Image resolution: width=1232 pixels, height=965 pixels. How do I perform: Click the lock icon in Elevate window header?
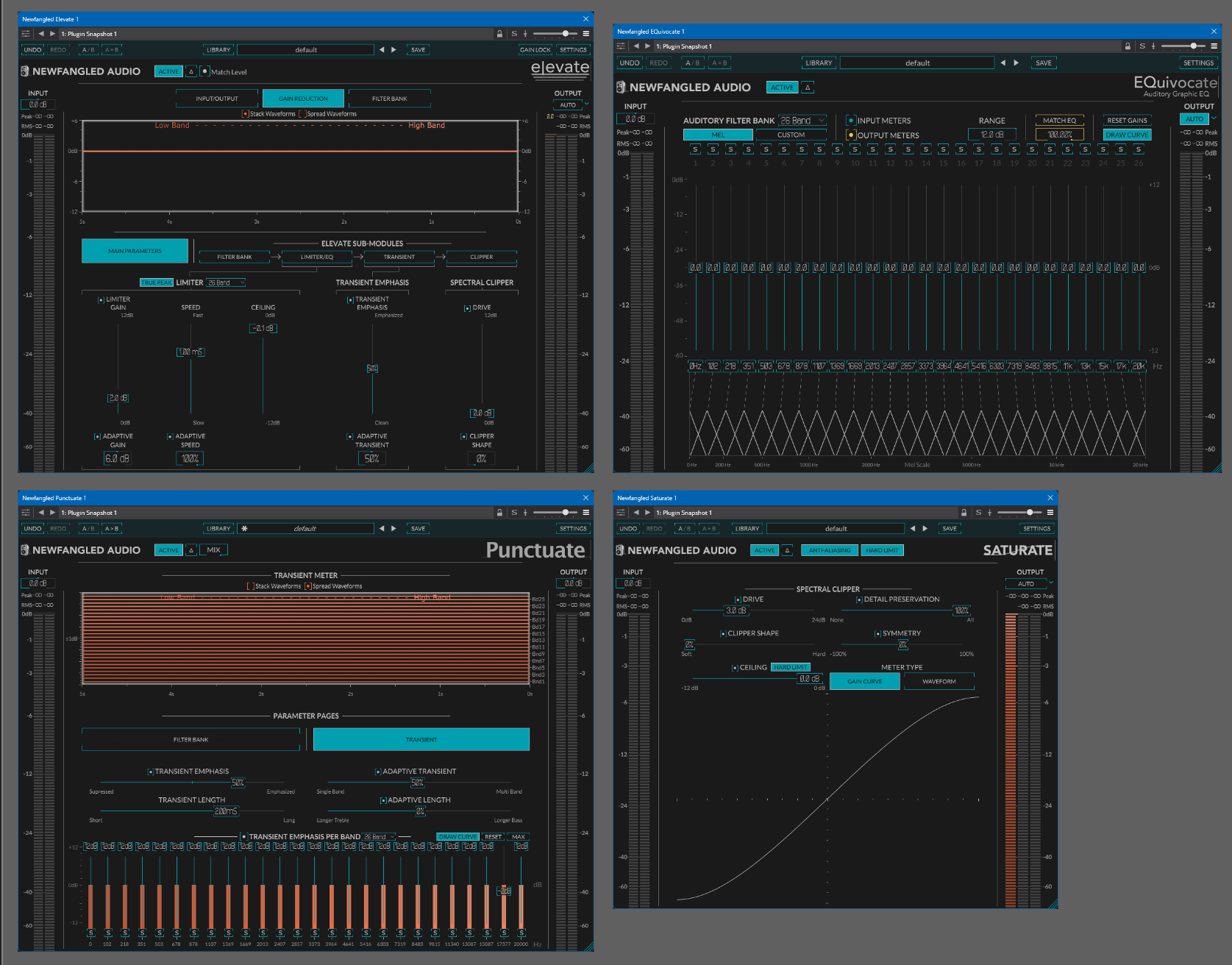[x=499, y=34]
